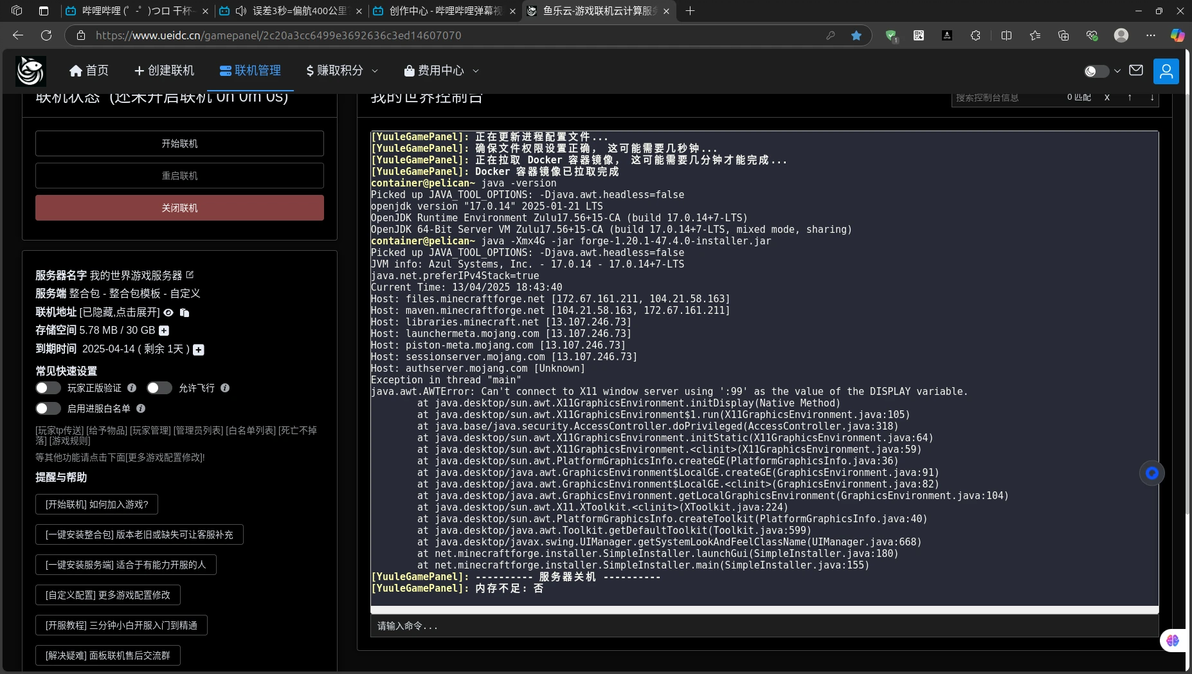
Task: Open [开服教程] 三分钟小白开服入门到精通 button
Action: [x=121, y=625]
